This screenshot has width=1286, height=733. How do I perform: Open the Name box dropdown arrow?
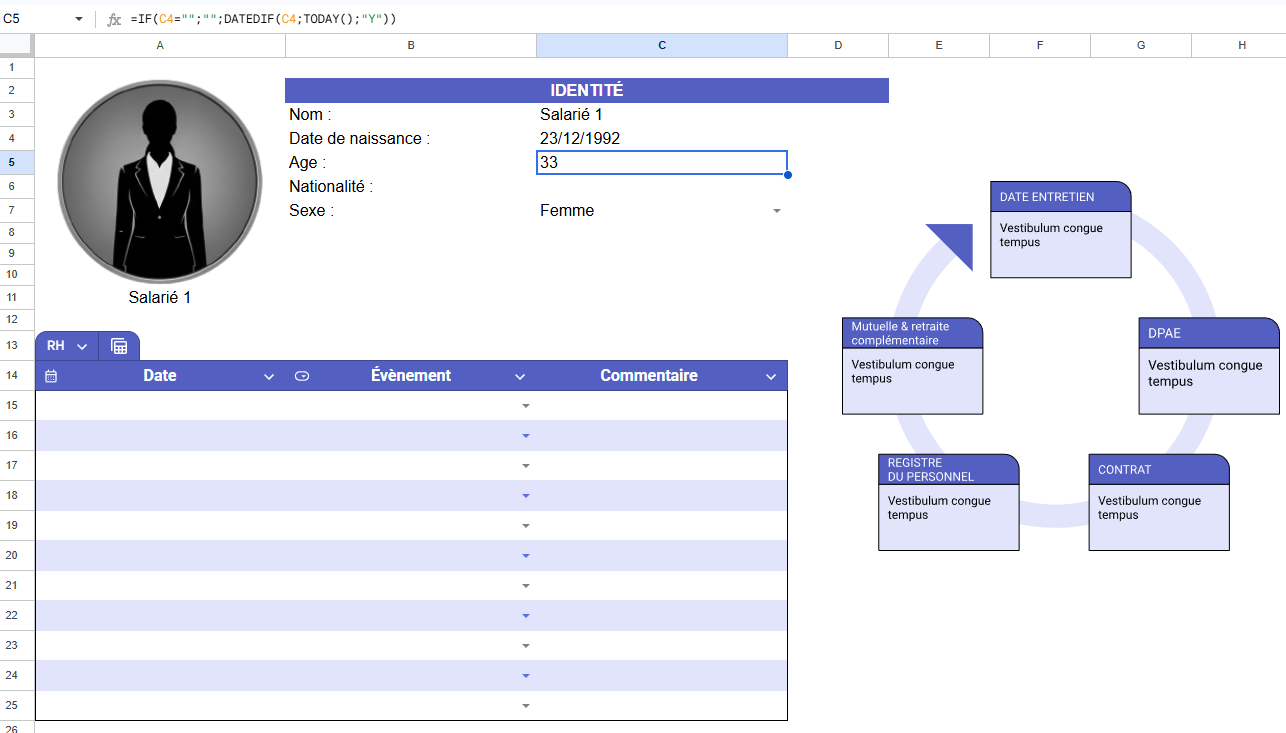point(79,19)
